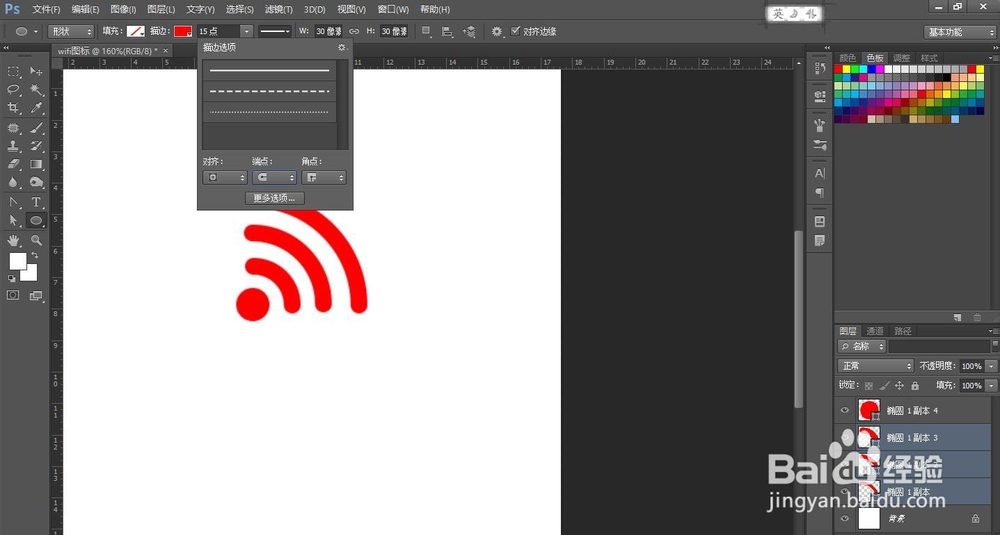Select the Blur tool
The width and height of the screenshot is (1000, 535).
13,183
